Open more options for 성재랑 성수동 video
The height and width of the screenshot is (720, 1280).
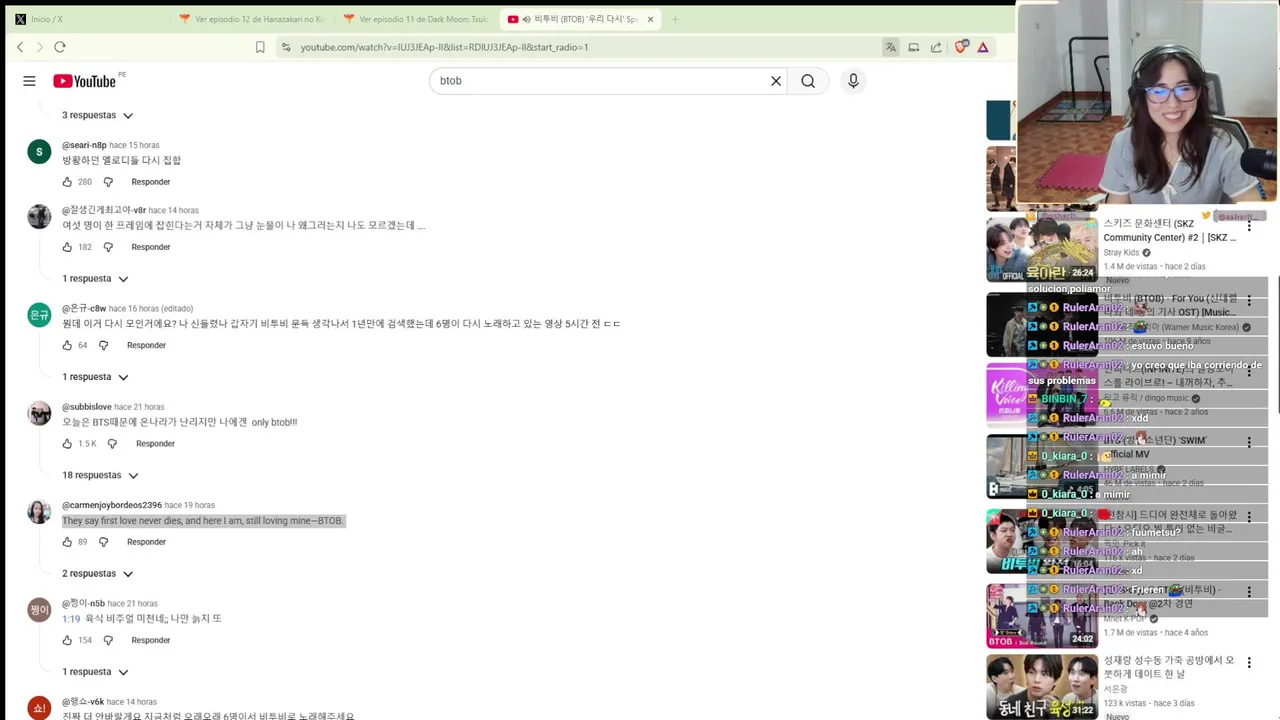pyautogui.click(x=1249, y=663)
